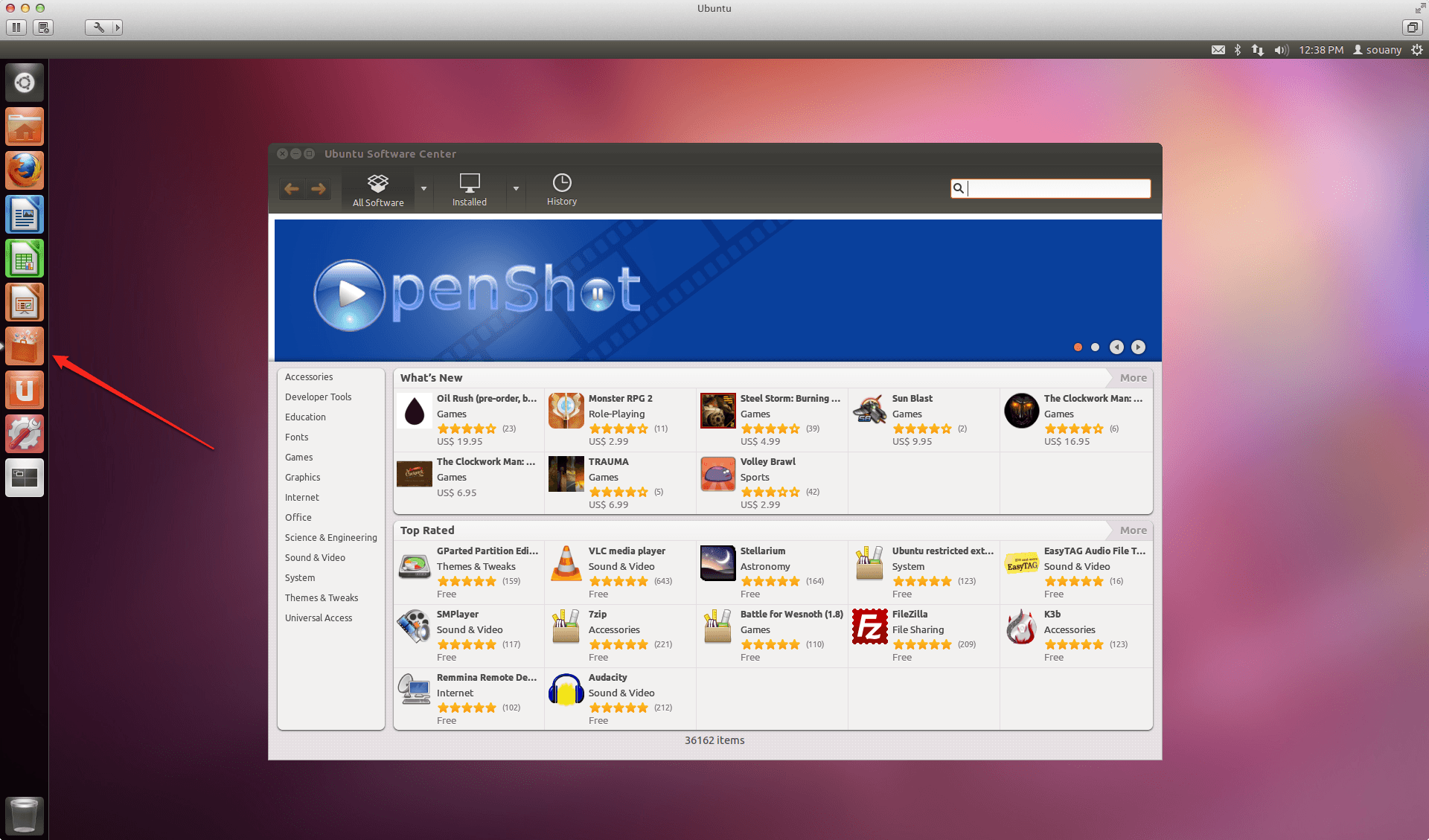Open Audacity app icon
This screenshot has width=1429, height=840.
pyautogui.click(x=566, y=690)
